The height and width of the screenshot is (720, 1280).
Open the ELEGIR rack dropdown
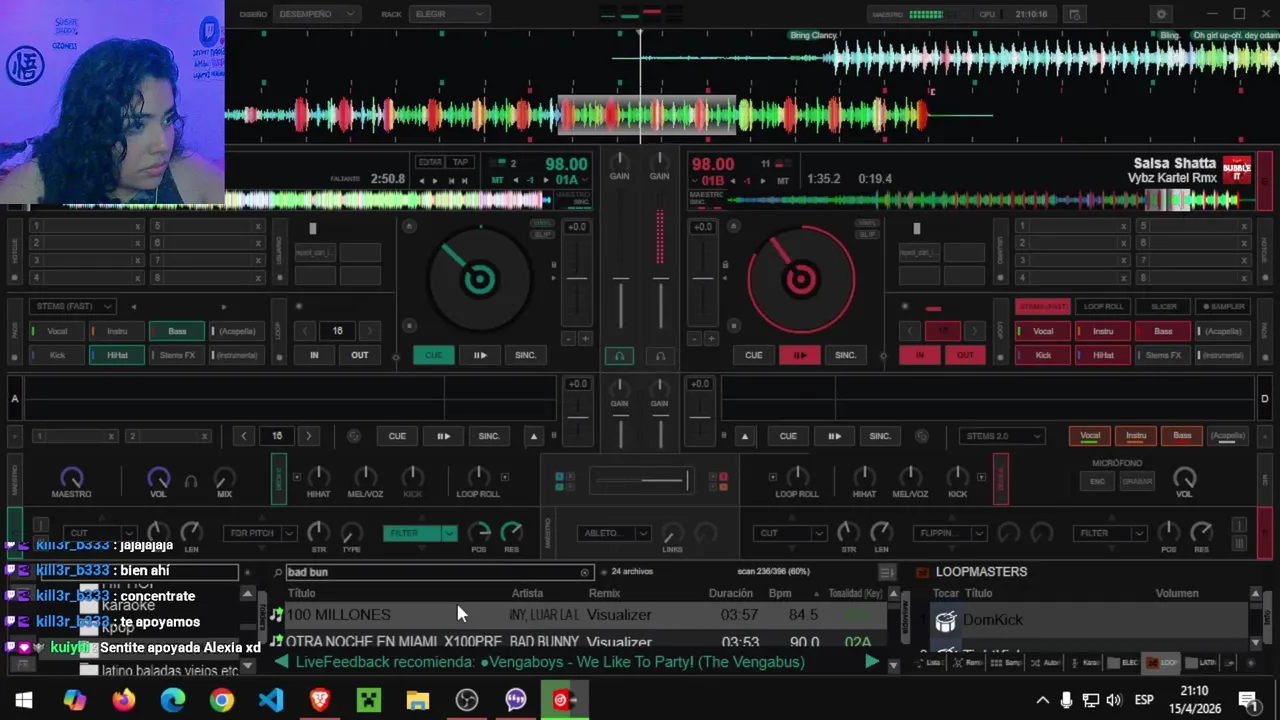(x=448, y=14)
